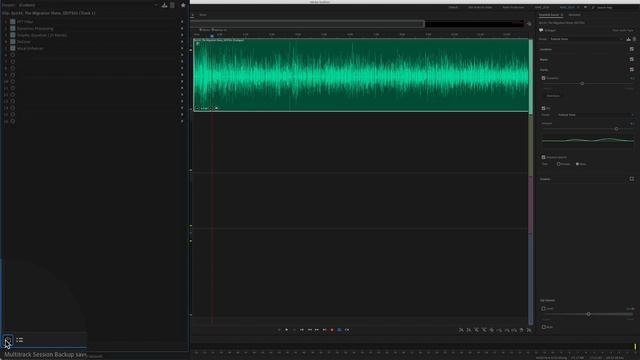Click the green audio clip waveform

pyautogui.click(x=361, y=75)
